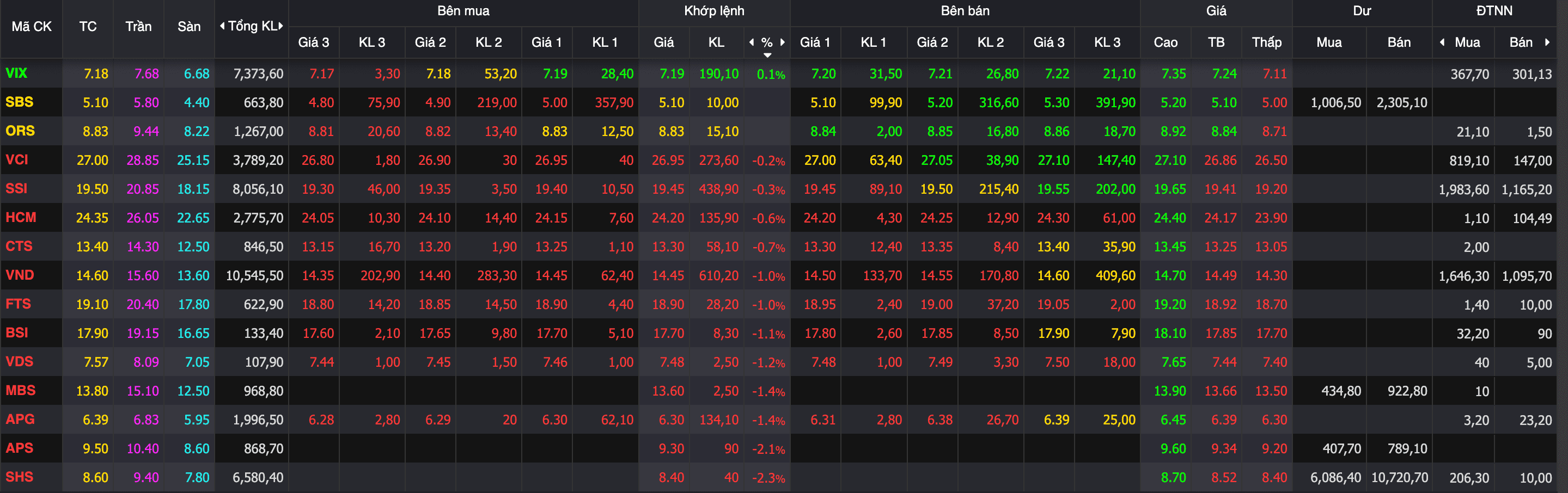
Task: Click FTS high price 19.20
Action: [x=1170, y=305]
